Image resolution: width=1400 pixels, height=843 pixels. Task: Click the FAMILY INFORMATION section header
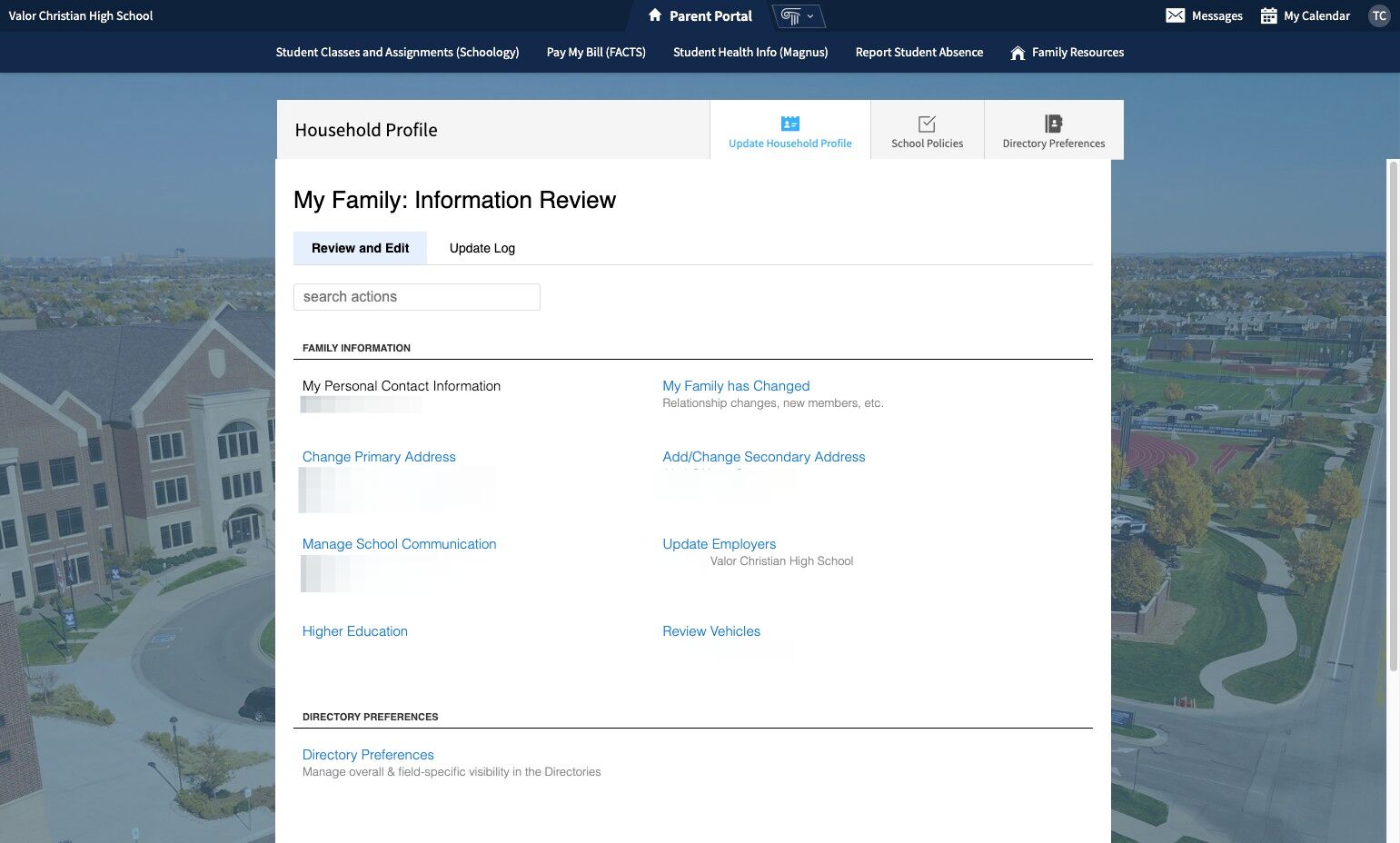[x=356, y=348]
